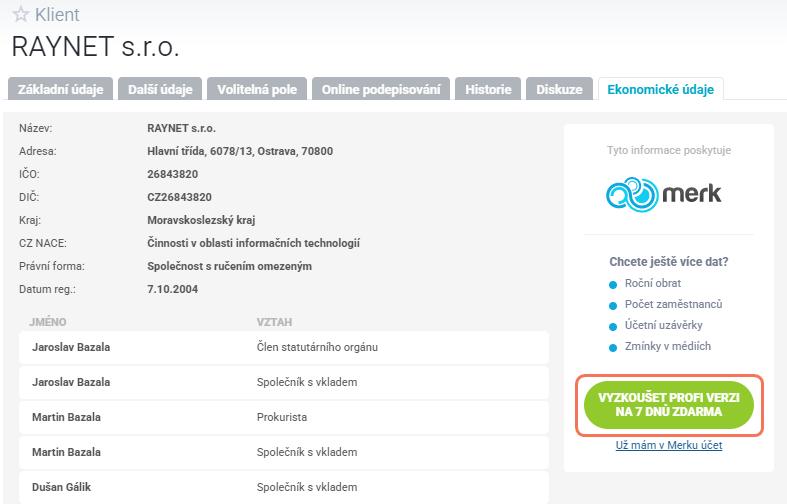The image size is (787, 504).
Task: Click the Vyzkoušet profi verzi button
Action: [x=669, y=405]
